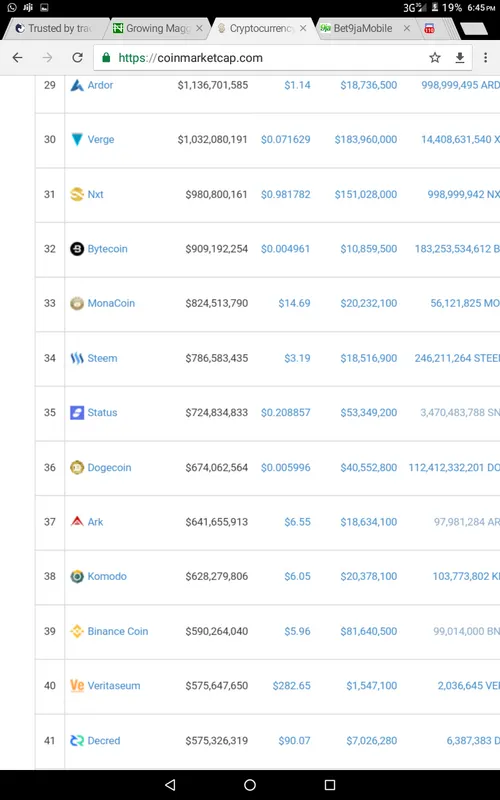Tap the Dogecoin logo icon
Viewport: 500px width, 800px height.
point(77,467)
